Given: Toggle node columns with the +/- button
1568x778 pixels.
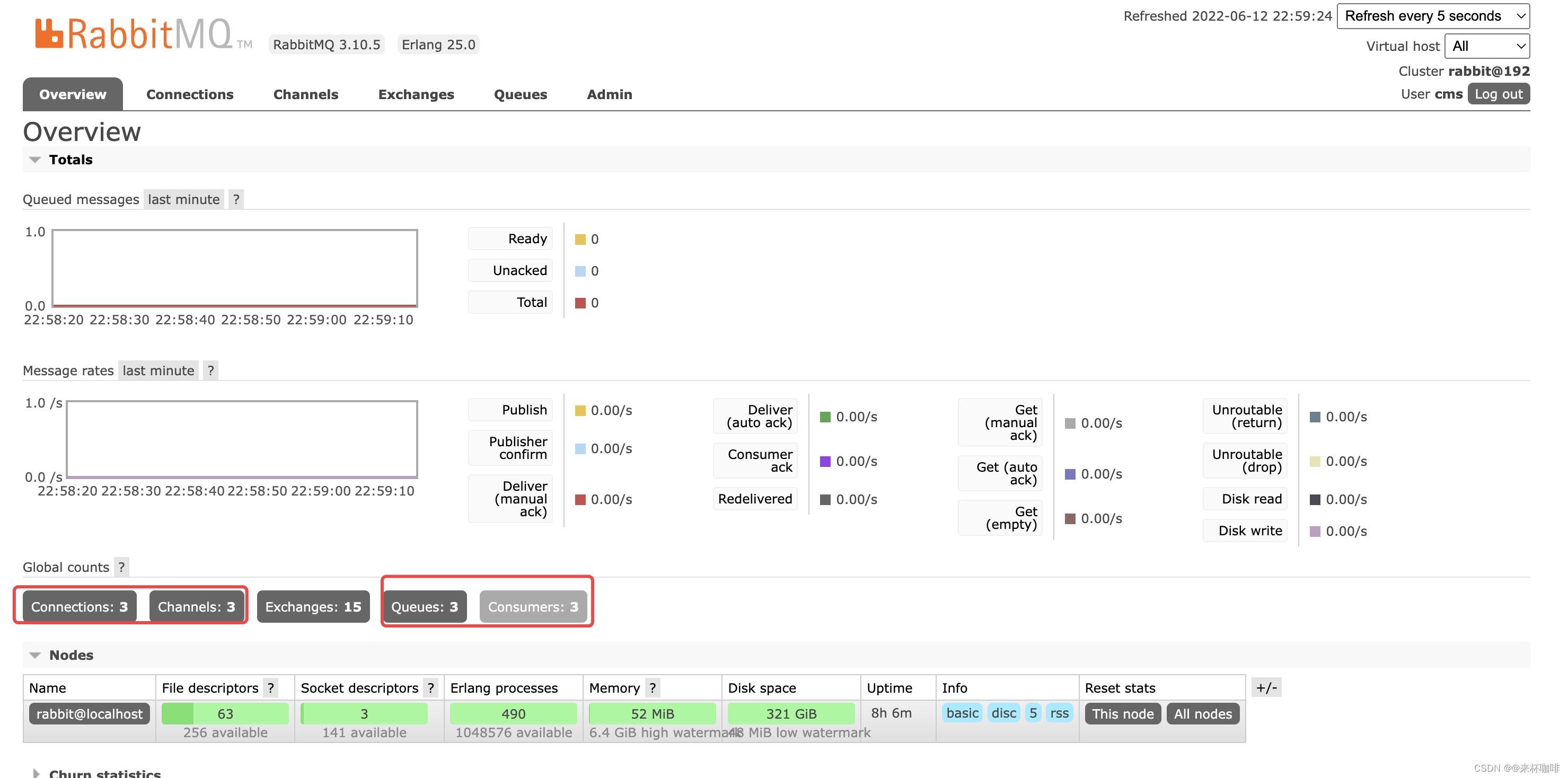Looking at the screenshot, I should [1266, 687].
